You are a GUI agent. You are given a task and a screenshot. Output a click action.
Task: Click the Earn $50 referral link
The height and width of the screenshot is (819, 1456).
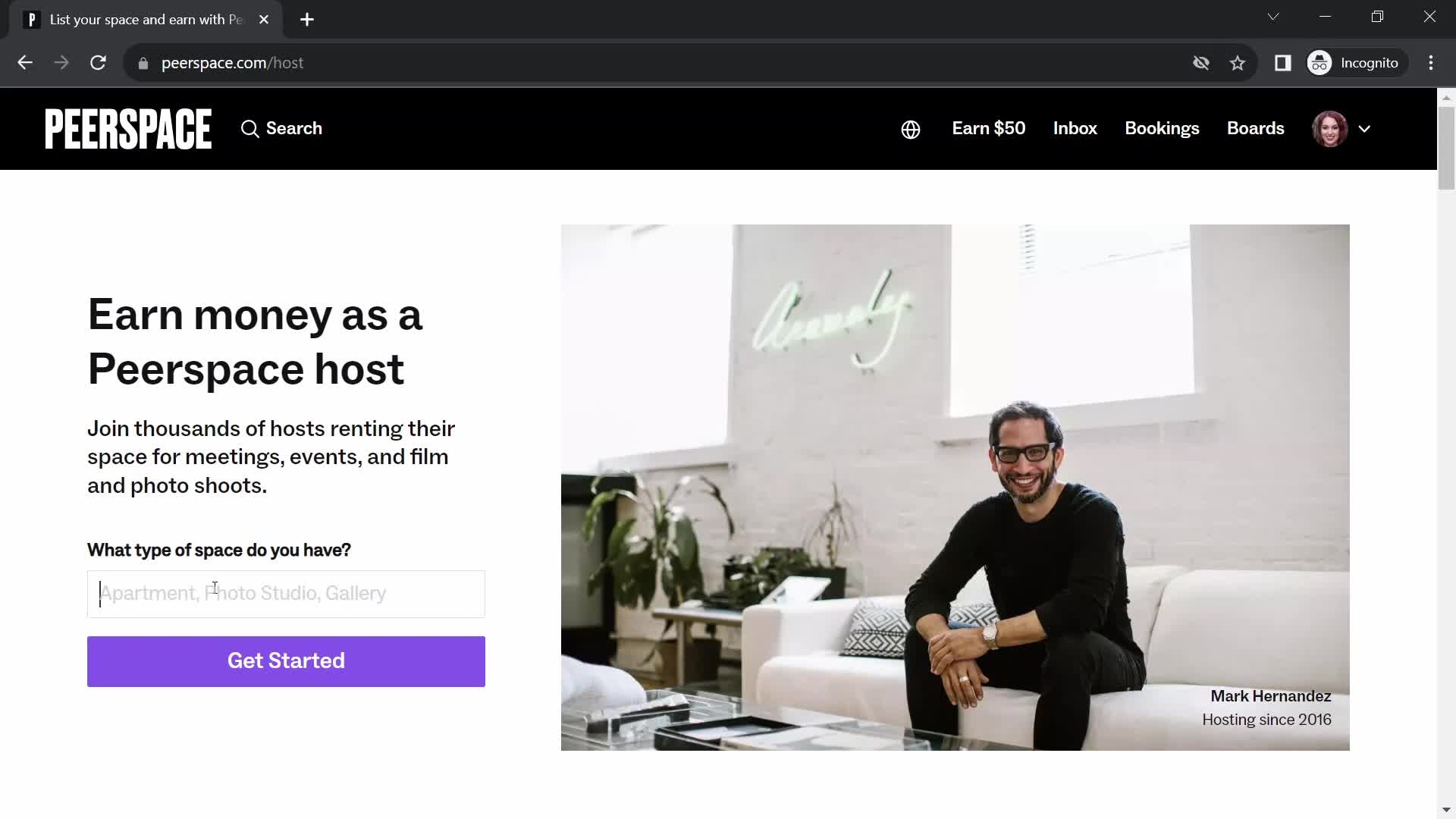988,128
